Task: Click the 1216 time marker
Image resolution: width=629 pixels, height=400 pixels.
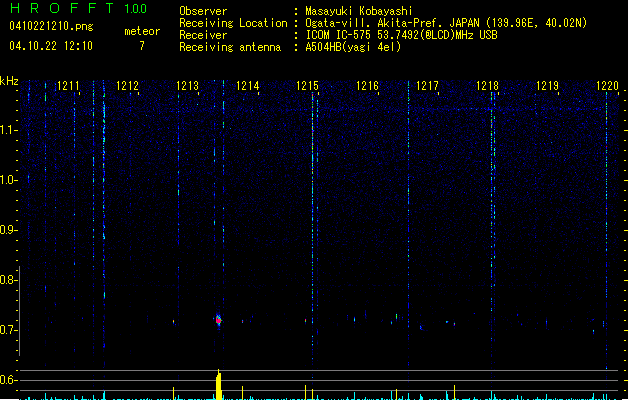Action: (367, 86)
